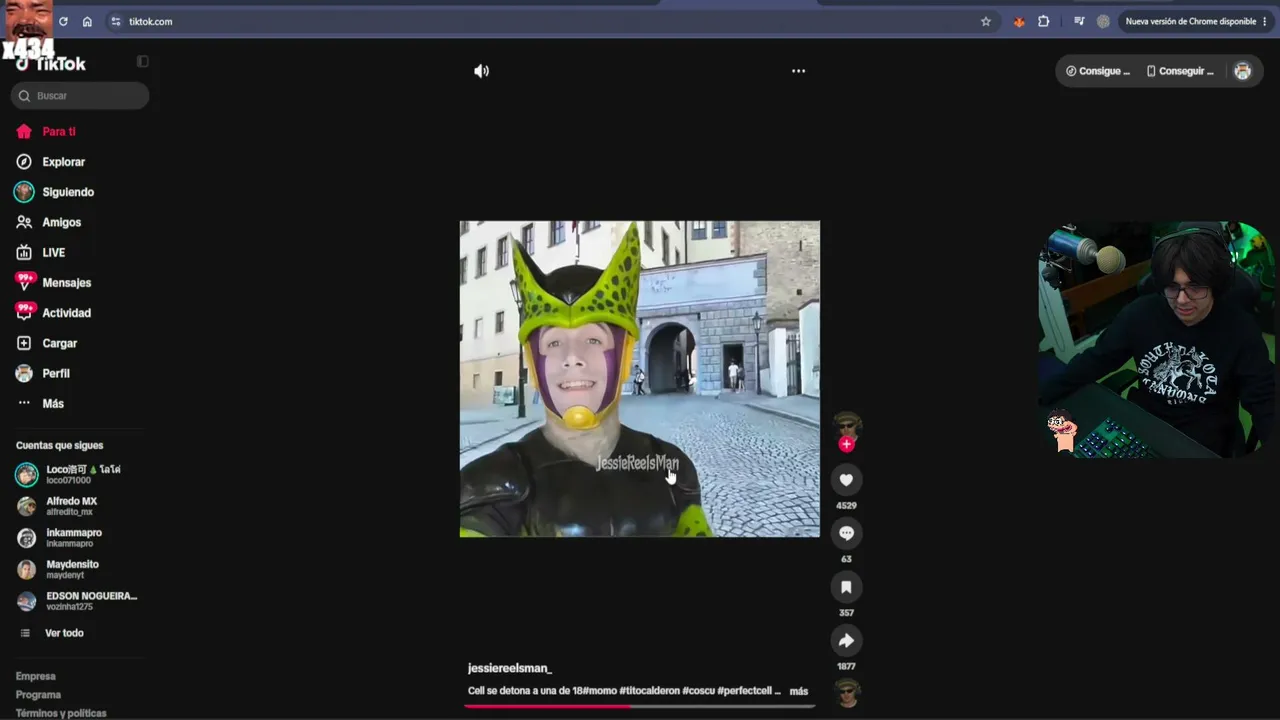Click the Buscar search field
This screenshot has height=720, width=1280.
click(80, 96)
